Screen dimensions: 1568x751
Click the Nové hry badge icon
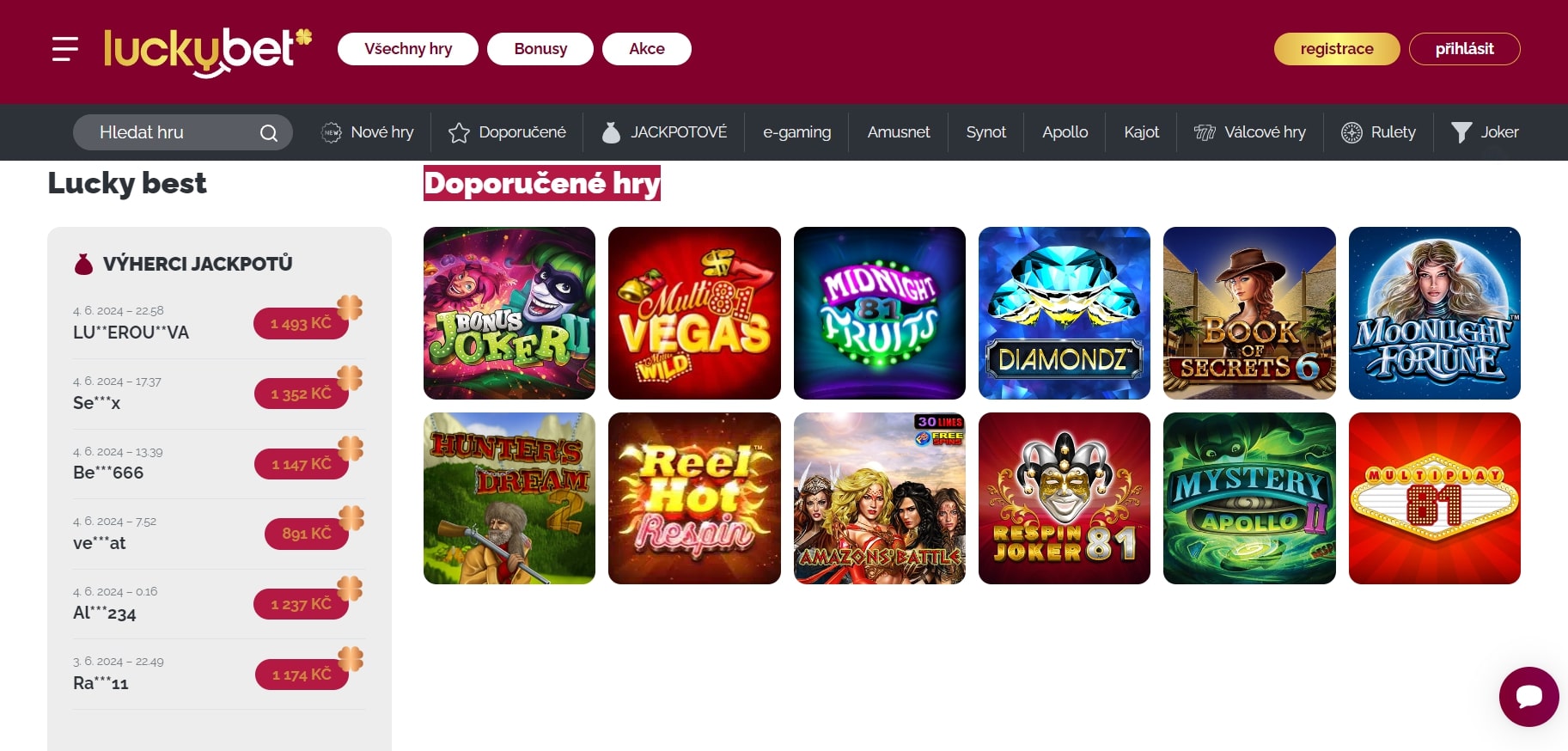coord(332,132)
